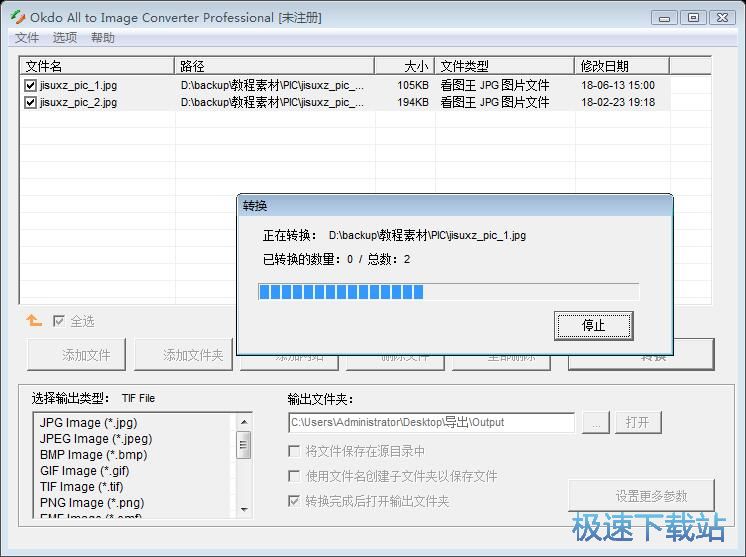
Task: Click the conversion progress bar
Action: (448, 292)
